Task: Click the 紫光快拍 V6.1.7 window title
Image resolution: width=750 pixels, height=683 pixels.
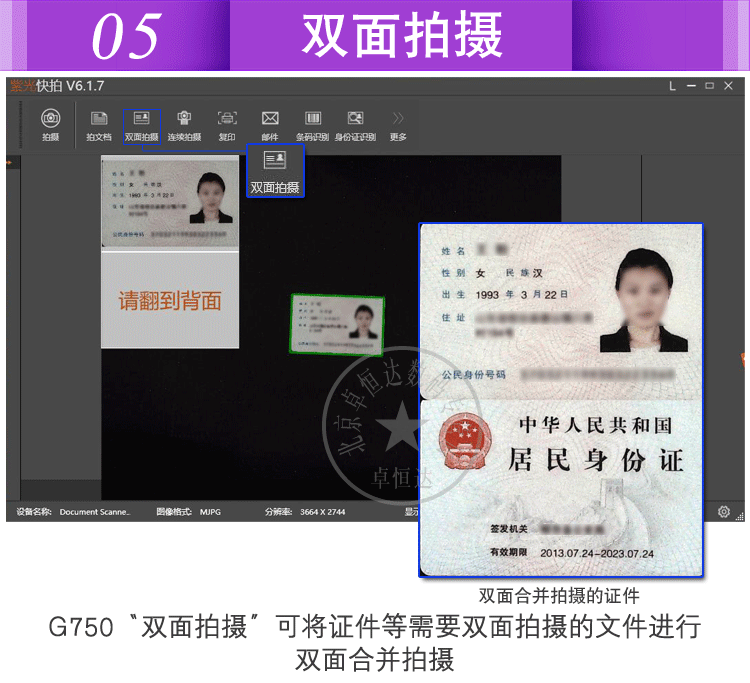Action: 57,86
